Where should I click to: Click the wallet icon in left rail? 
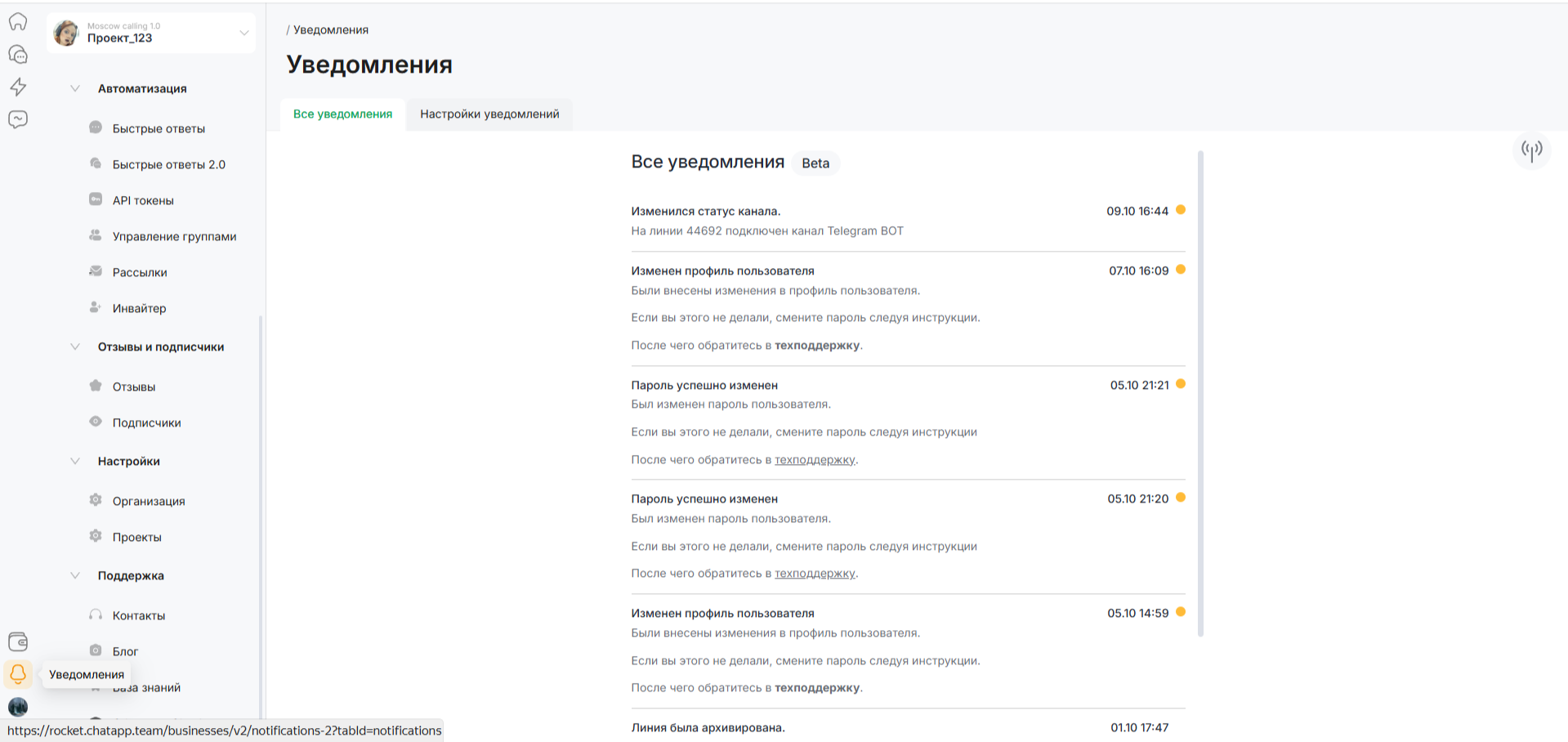[18, 641]
